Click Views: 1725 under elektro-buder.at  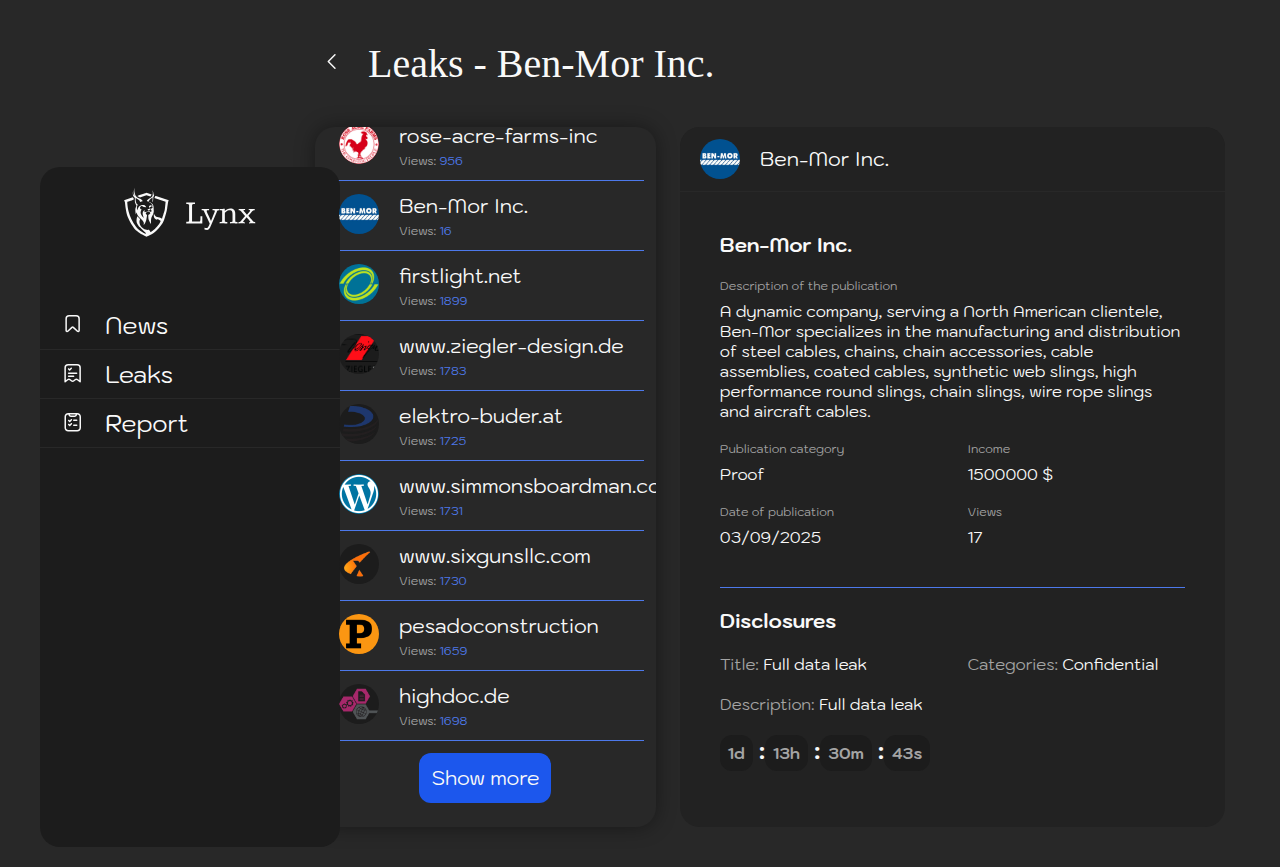(x=433, y=441)
